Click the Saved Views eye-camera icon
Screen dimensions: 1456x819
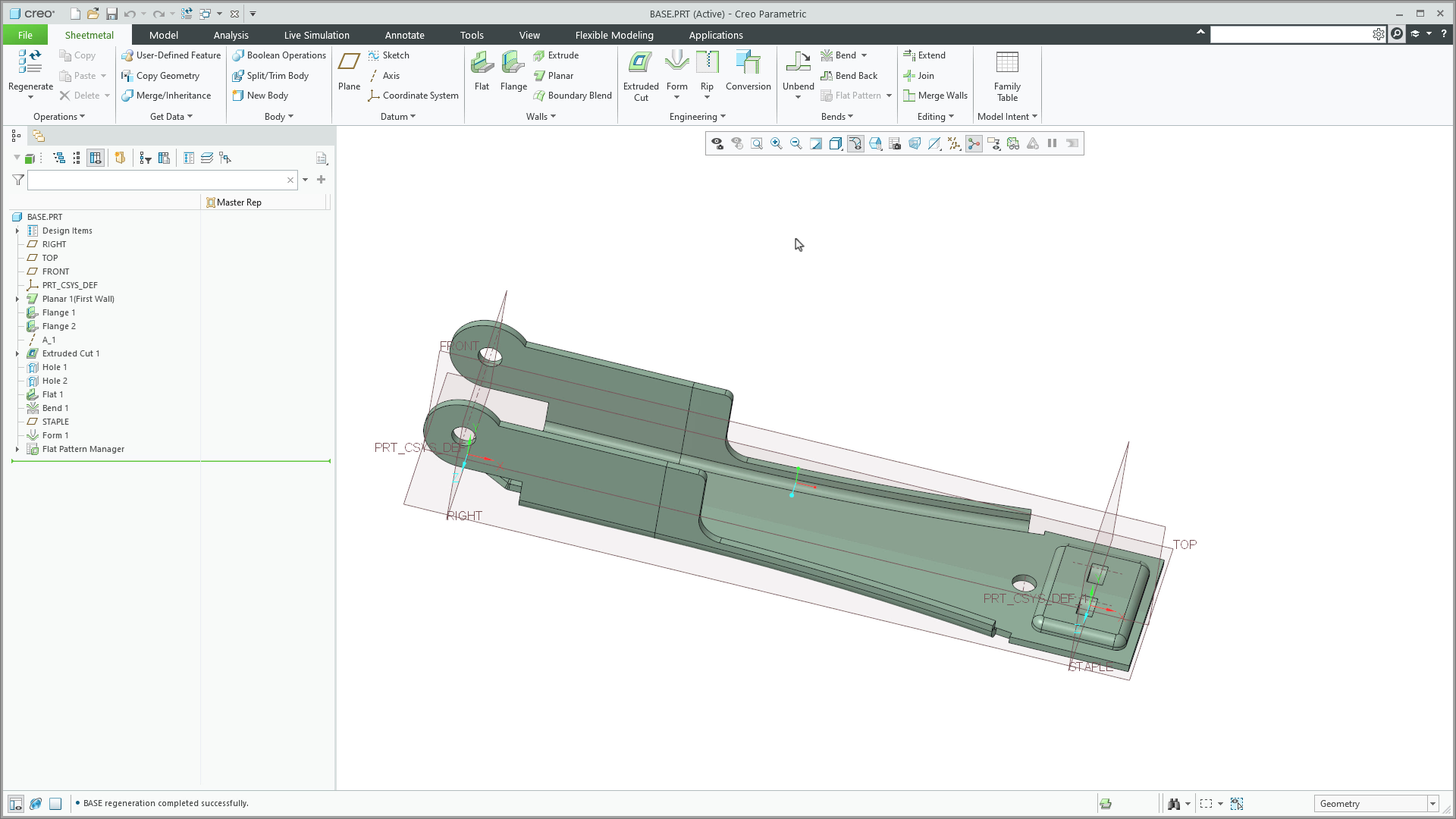pyautogui.click(x=717, y=143)
